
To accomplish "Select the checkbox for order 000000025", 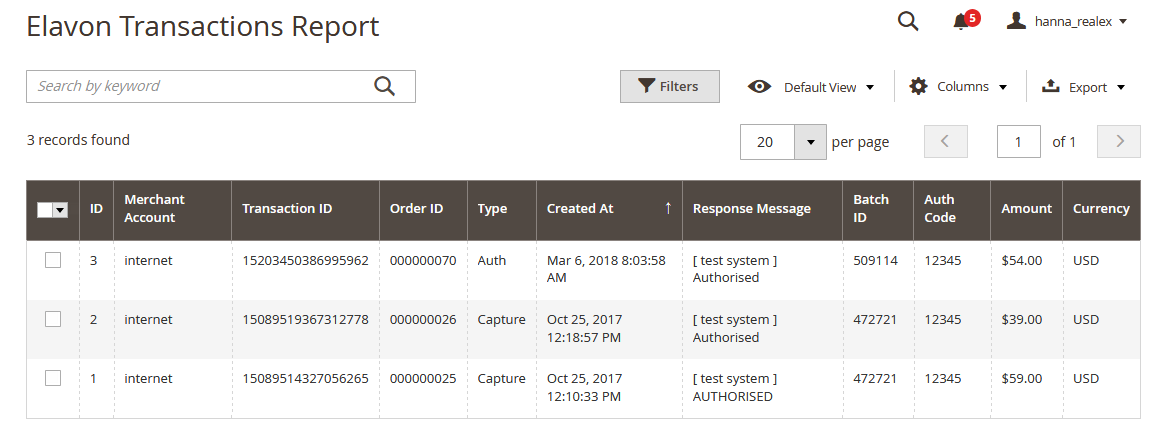I will [53, 378].
